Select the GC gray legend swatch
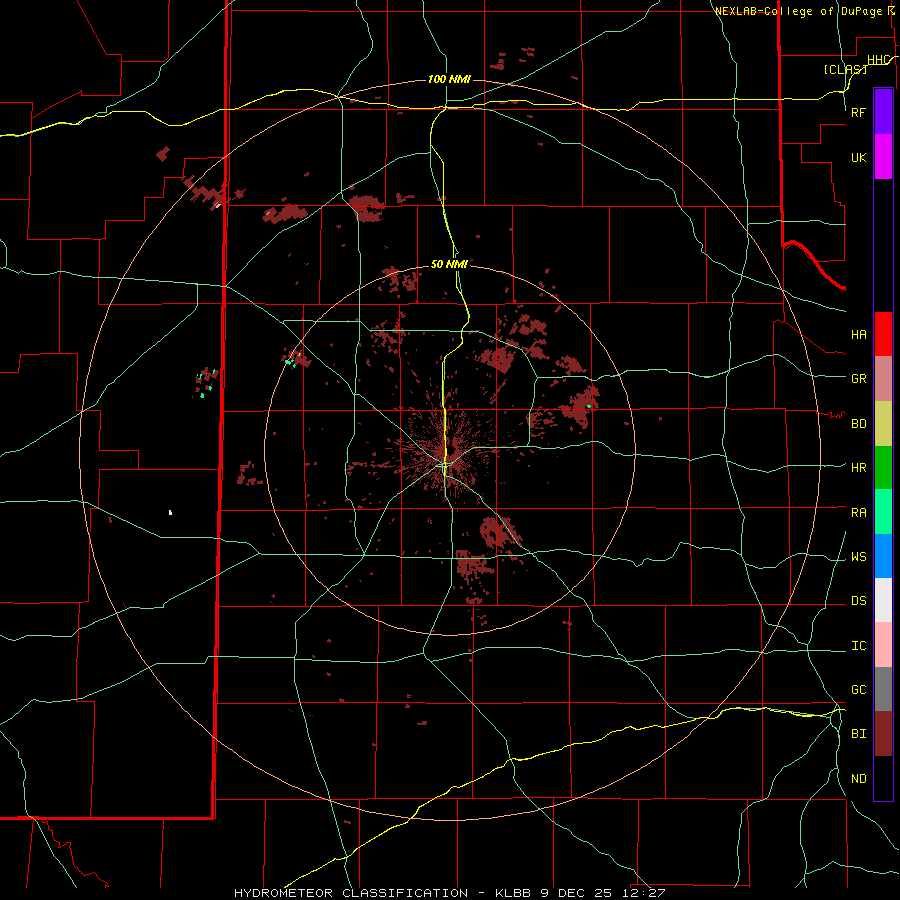The image size is (900, 900). tap(883, 689)
